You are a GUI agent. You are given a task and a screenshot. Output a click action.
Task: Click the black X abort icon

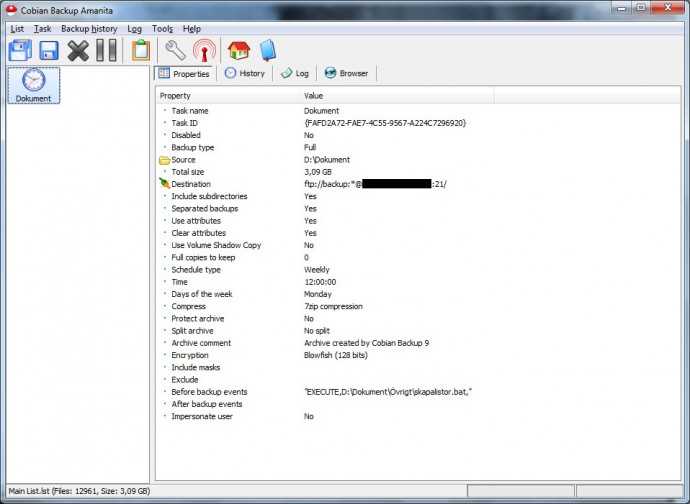(x=78, y=51)
